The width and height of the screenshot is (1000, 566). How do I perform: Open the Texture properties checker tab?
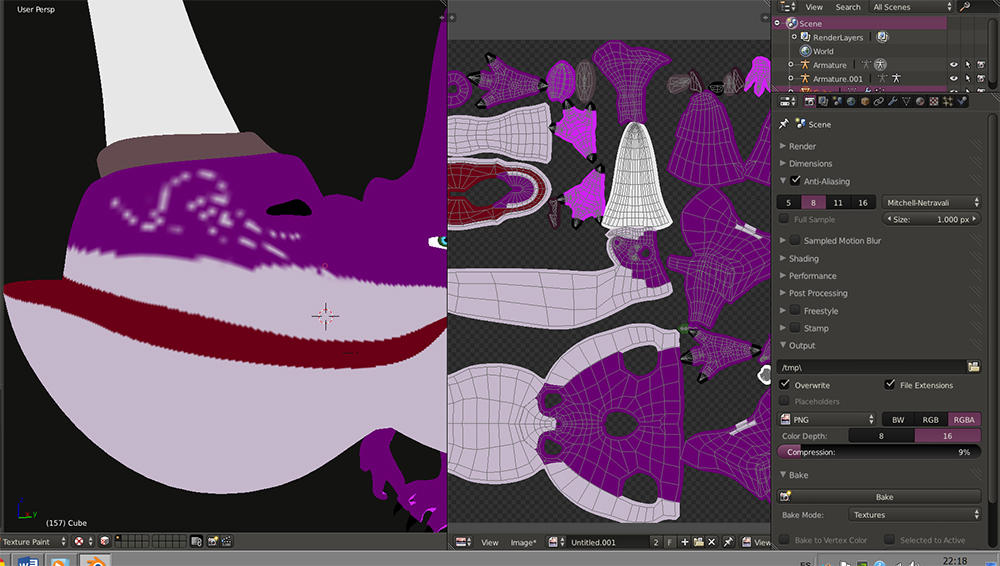[934, 101]
